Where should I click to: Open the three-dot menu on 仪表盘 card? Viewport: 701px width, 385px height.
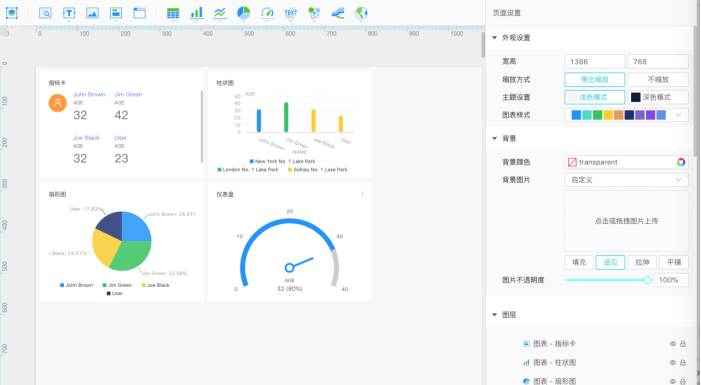point(362,194)
